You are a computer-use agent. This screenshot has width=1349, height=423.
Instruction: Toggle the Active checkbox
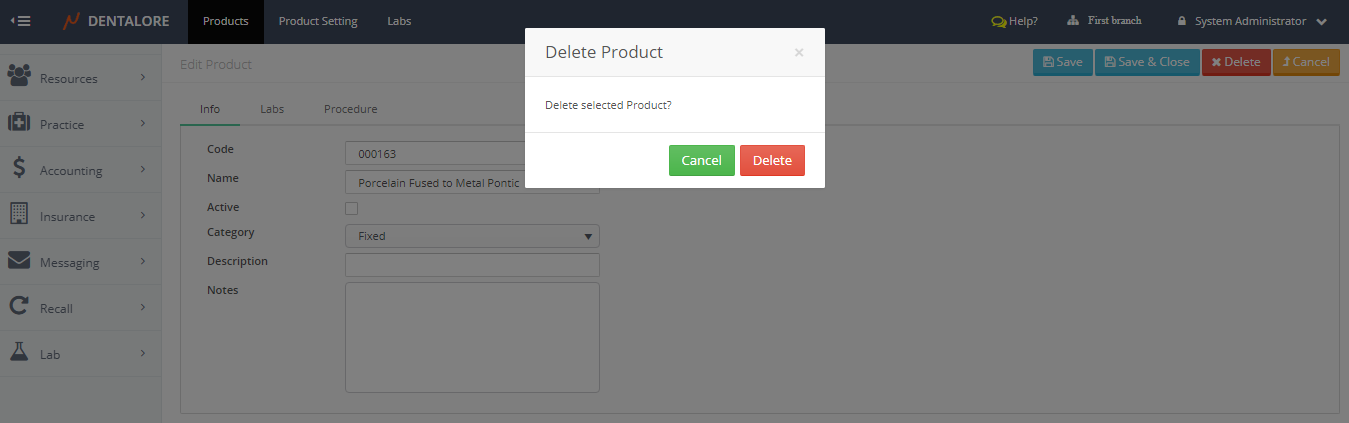tap(351, 208)
